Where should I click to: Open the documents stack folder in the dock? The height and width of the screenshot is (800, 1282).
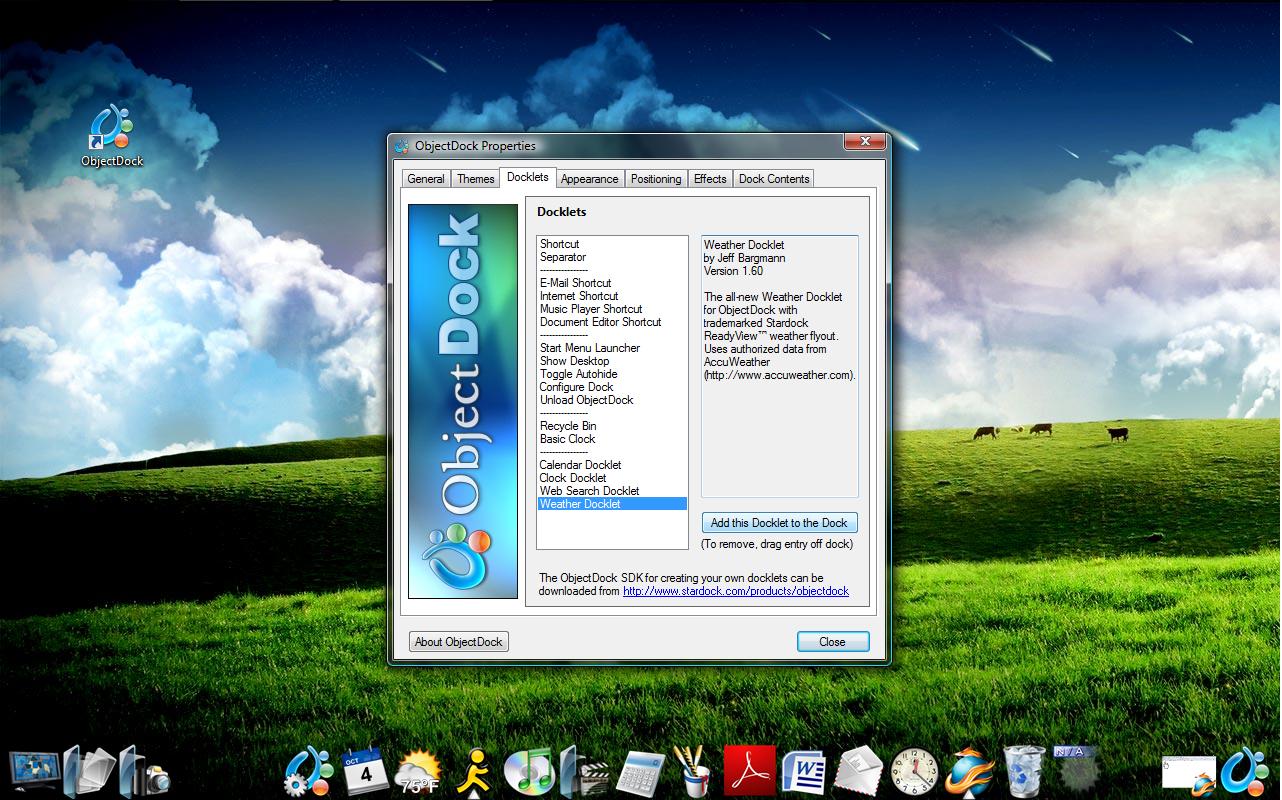[x=88, y=770]
